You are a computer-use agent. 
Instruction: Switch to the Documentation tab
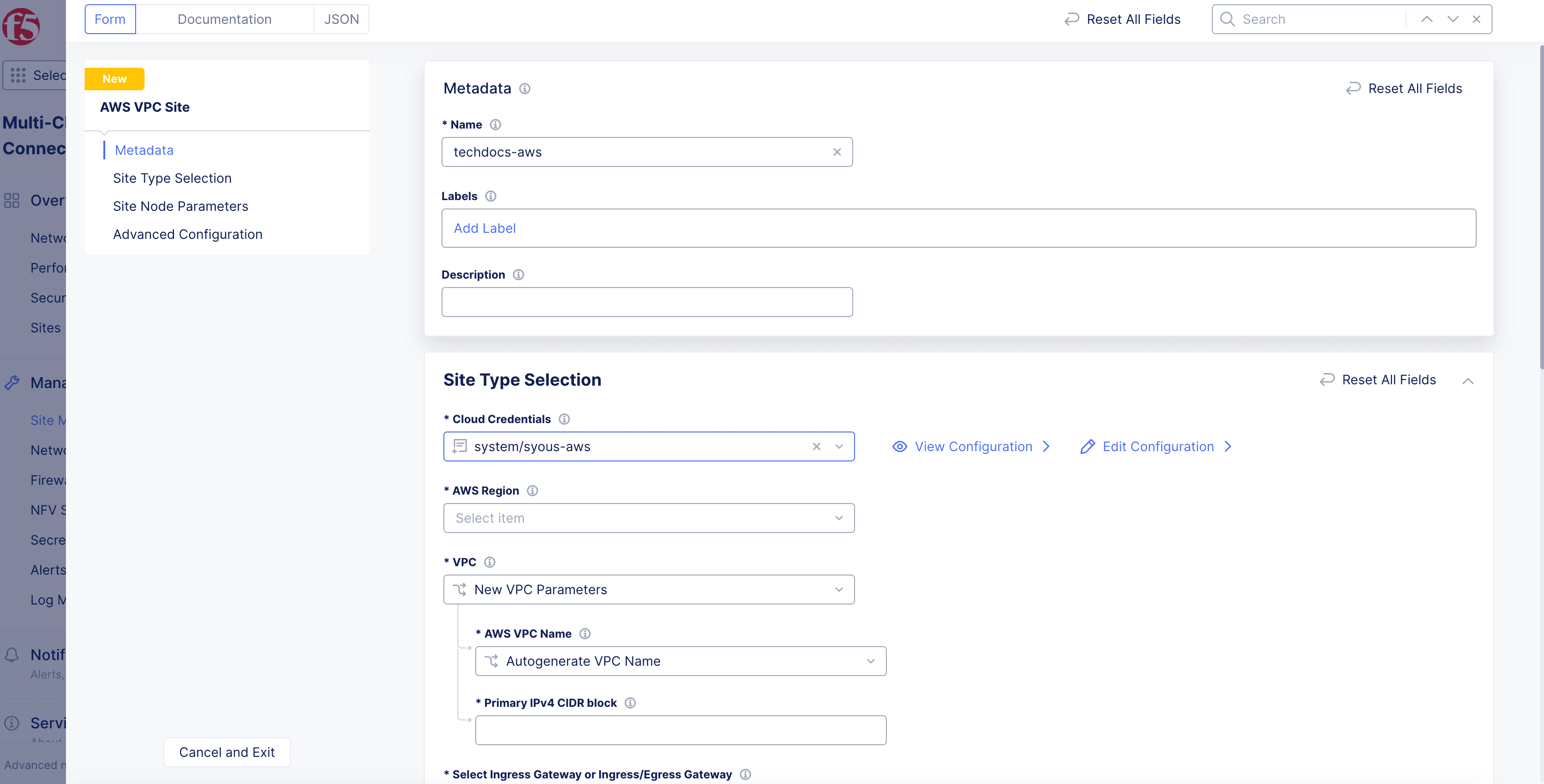click(224, 18)
